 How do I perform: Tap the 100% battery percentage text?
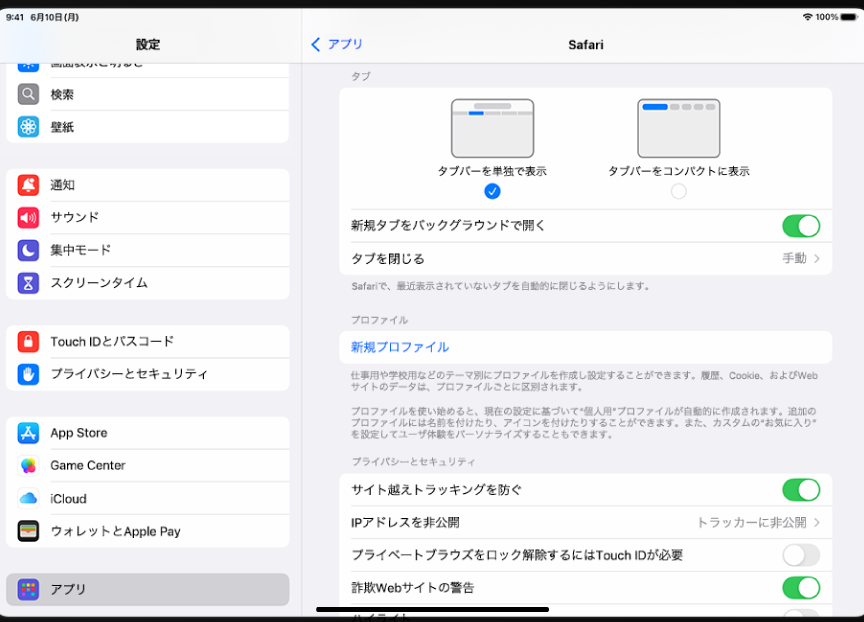point(827,17)
